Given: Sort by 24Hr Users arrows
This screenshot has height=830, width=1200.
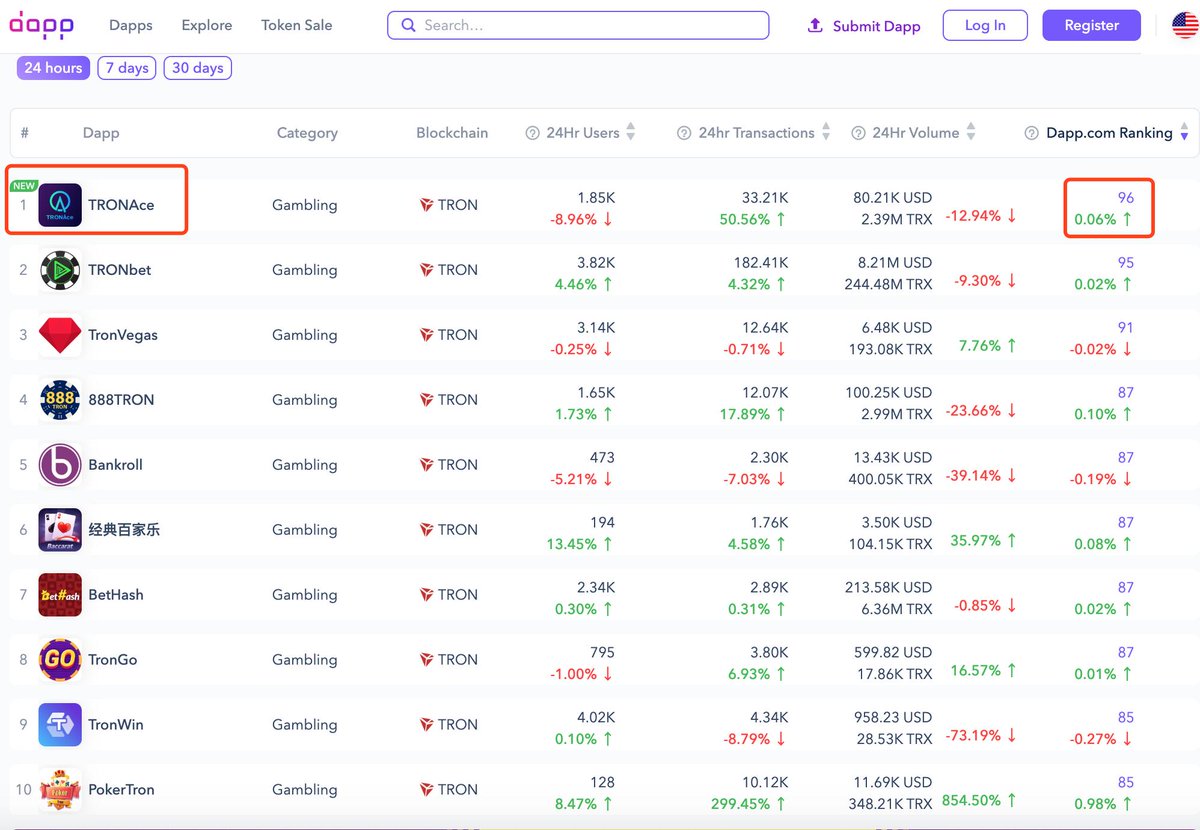Looking at the screenshot, I should pyautogui.click(x=630, y=133).
